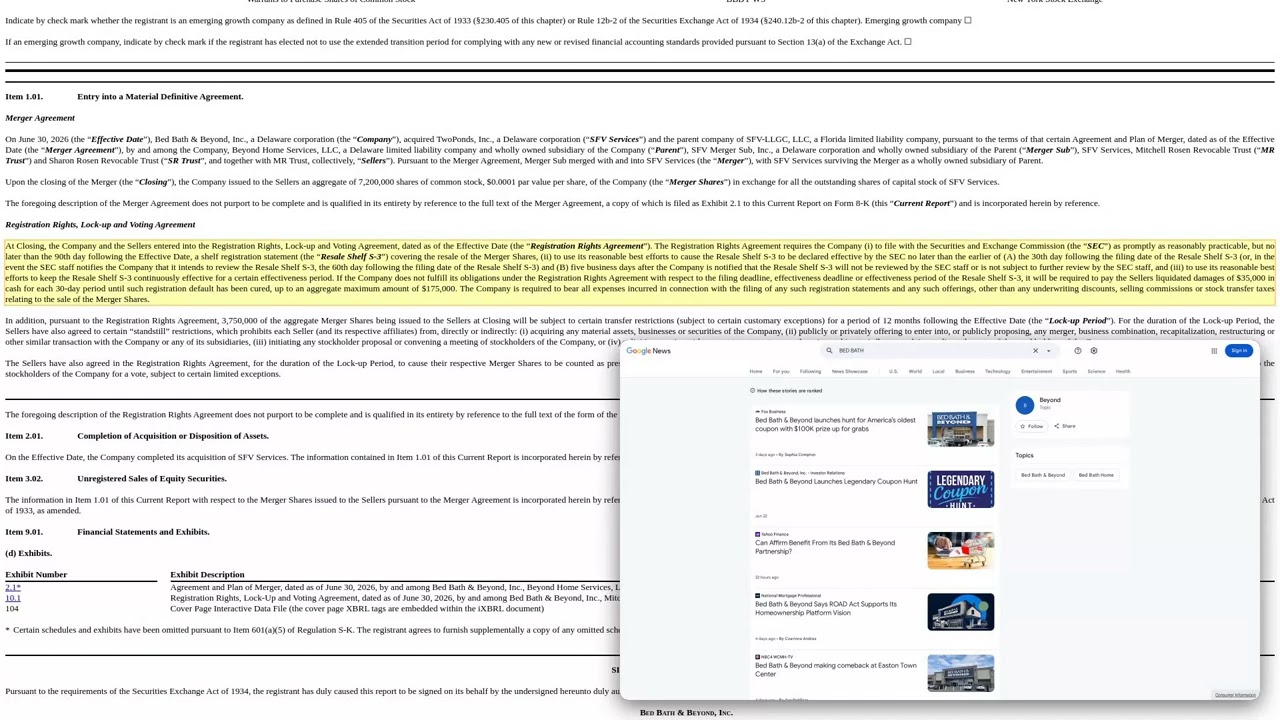The image size is (1280, 720).
Task: Select the Business news section
Action: 965,371
